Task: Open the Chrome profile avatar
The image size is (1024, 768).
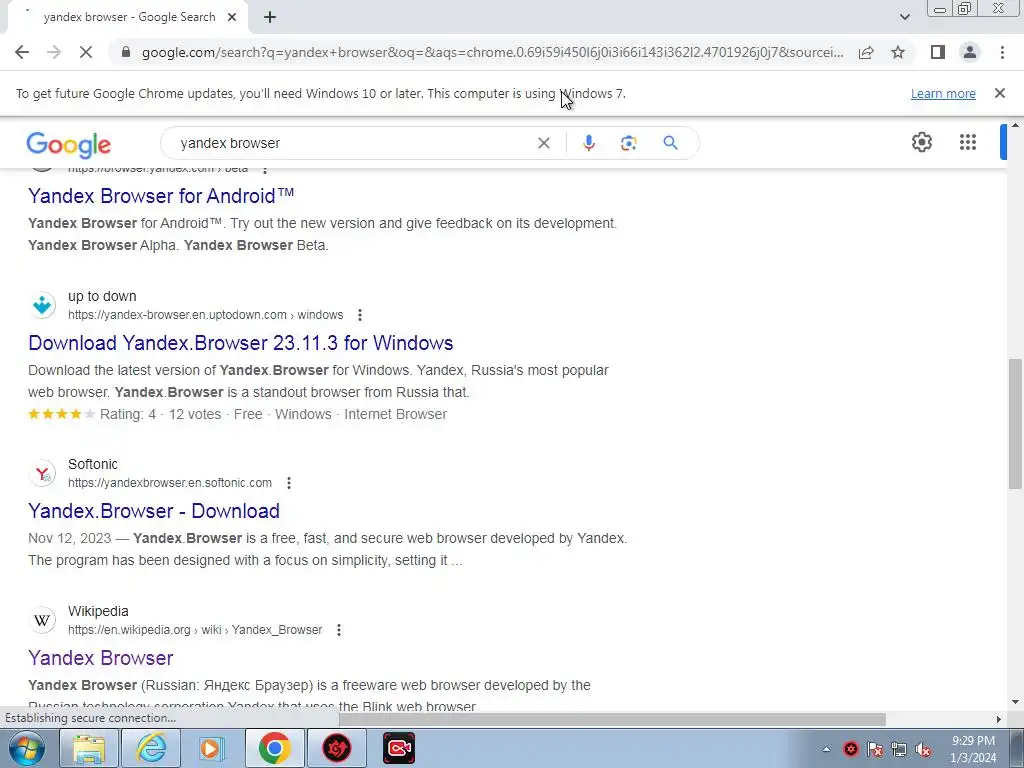Action: click(970, 52)
